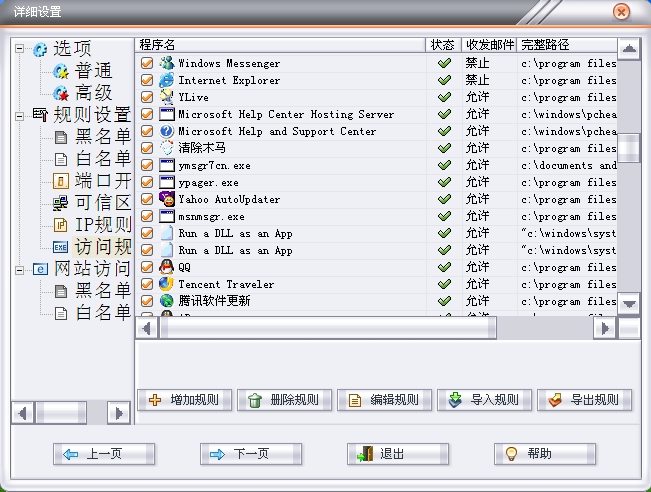This screenshot has height=492, width=651.
Task: Click the 导入规则 button
Action: 485,400
